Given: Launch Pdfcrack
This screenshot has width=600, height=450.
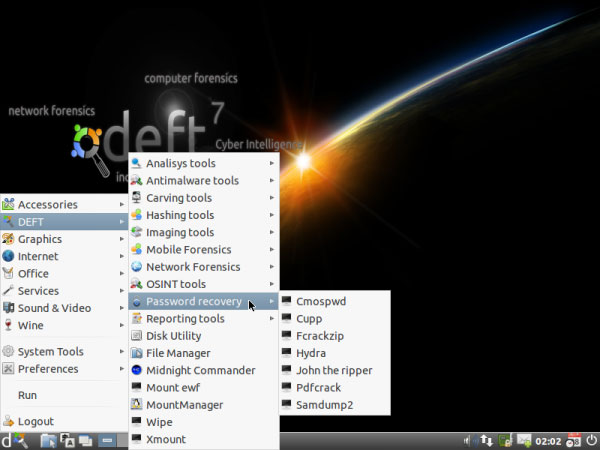Looking at the screenshot, I should click(335, 387).
